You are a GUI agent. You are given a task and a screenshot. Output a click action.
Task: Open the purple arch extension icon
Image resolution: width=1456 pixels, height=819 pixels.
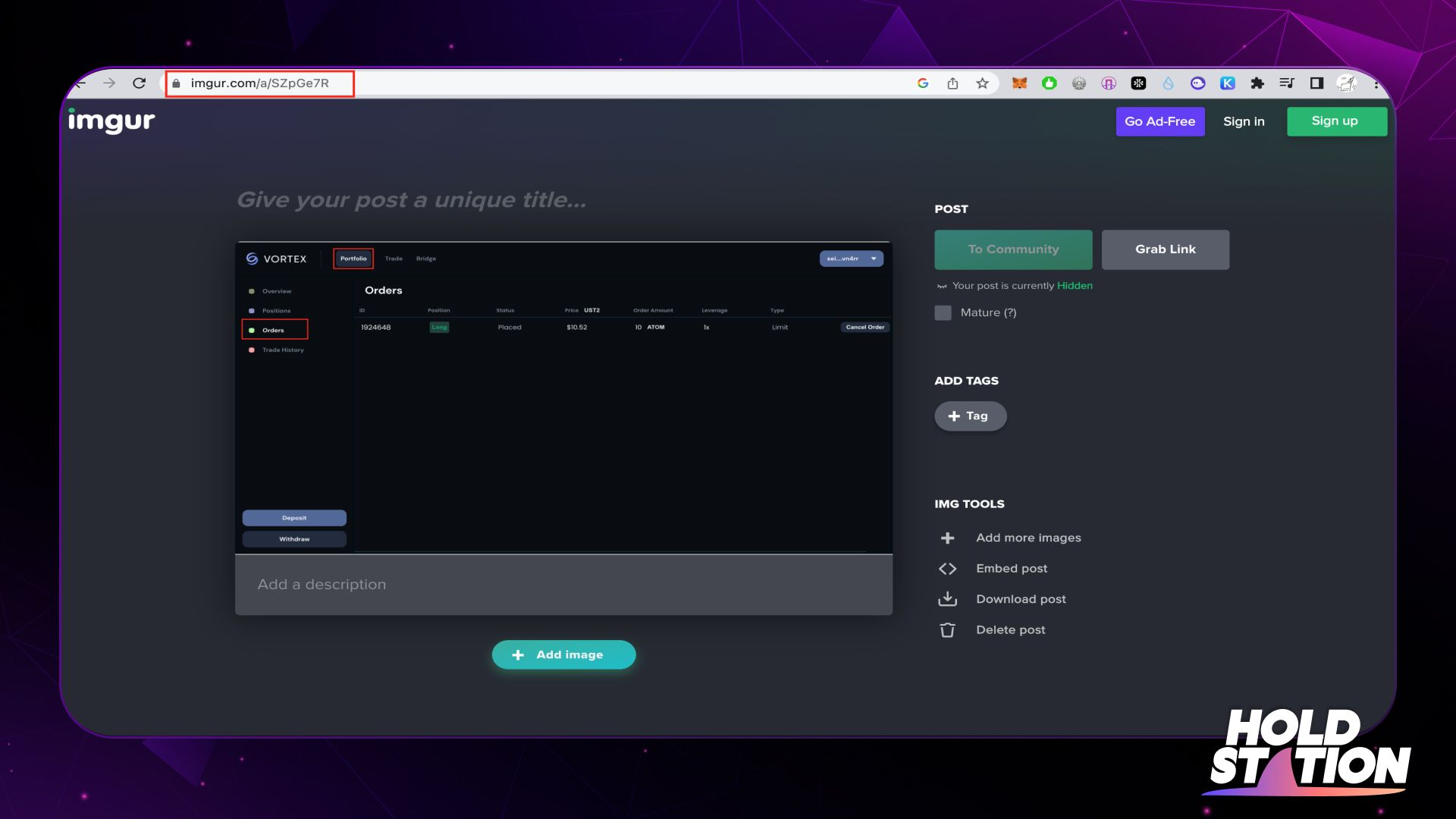[x=1109, y=83]
